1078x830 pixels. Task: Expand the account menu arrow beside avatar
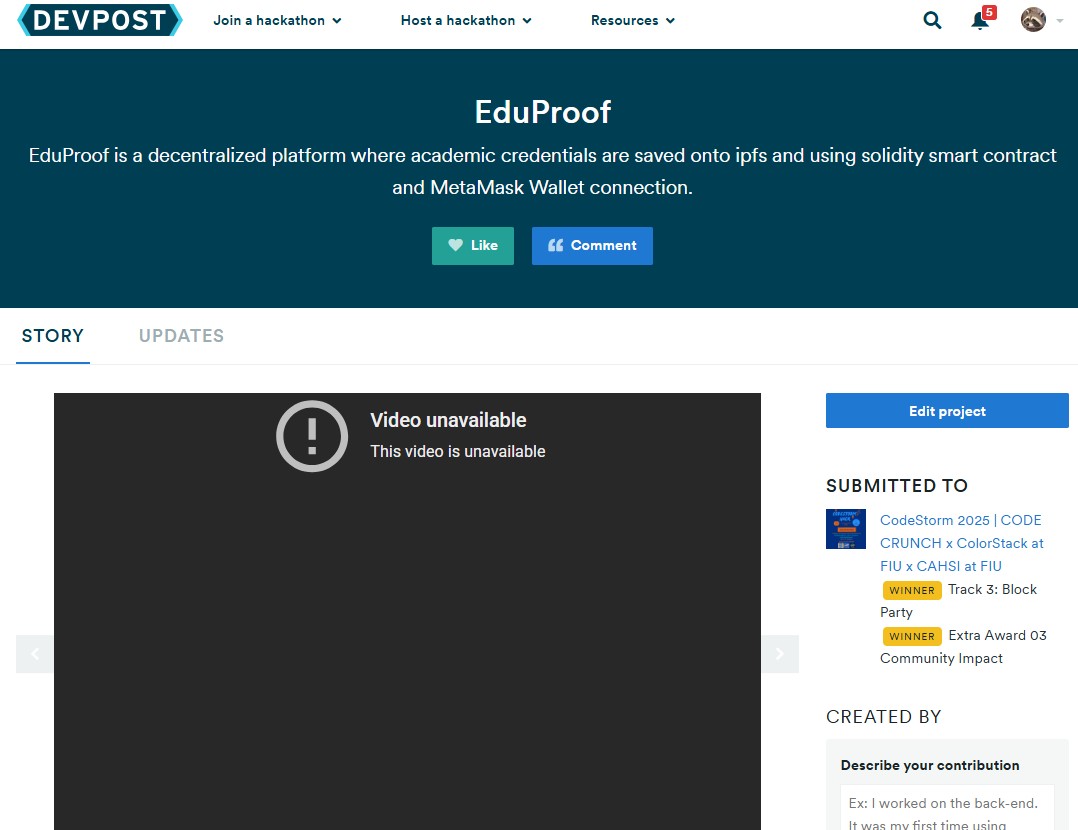[1059, 21]
